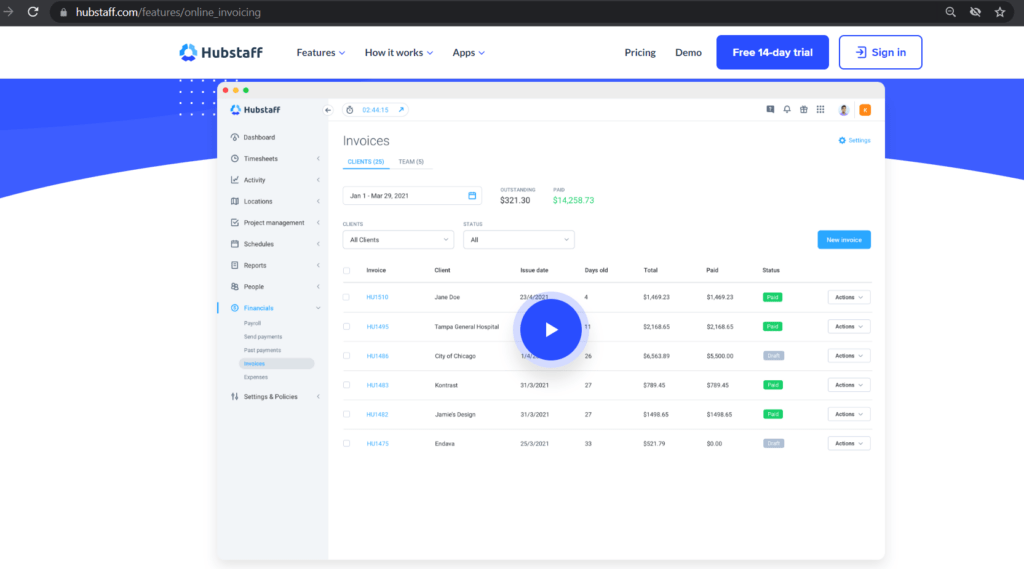Open Actions dropdown for Jamie's Design
Screen dimensions: 1024x569
point(849,414)
